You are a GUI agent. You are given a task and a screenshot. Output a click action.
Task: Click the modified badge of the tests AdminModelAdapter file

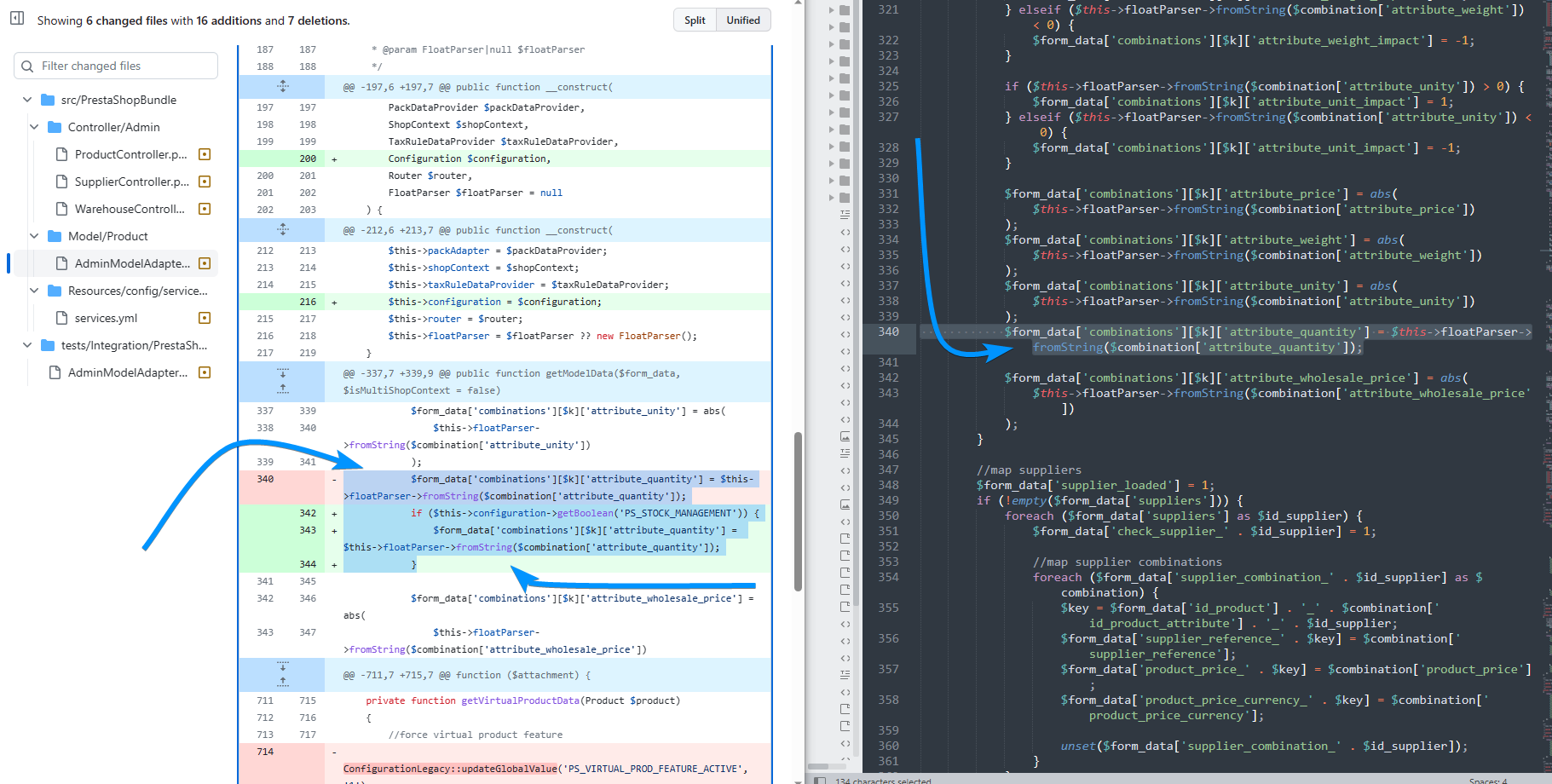point(205,372)
